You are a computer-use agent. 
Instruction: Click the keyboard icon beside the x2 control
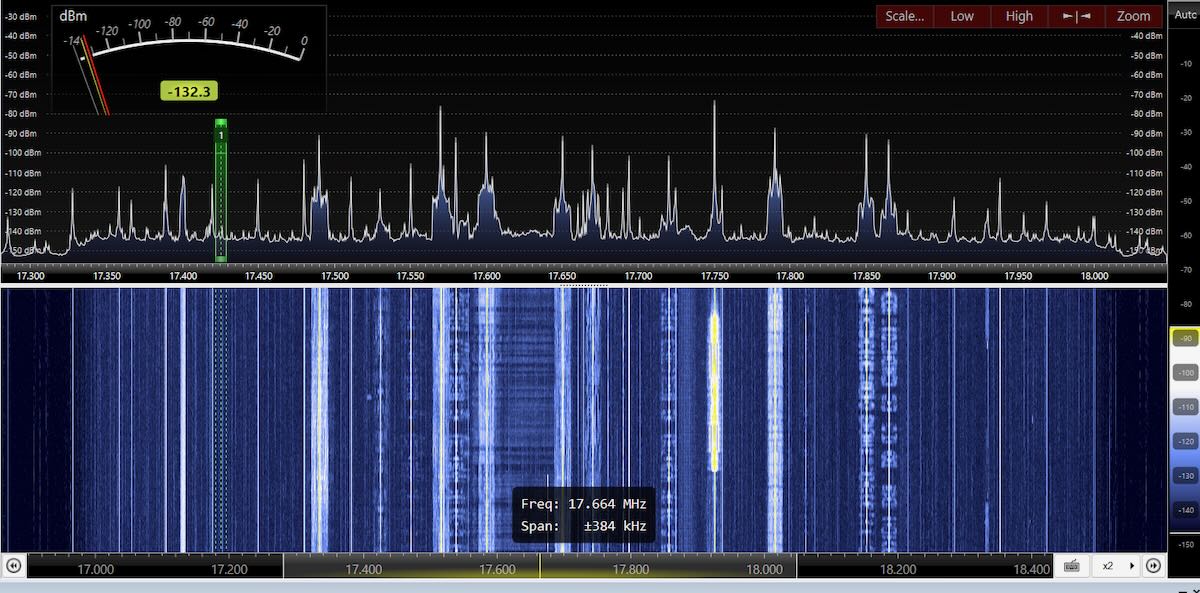click(1071, 566)
